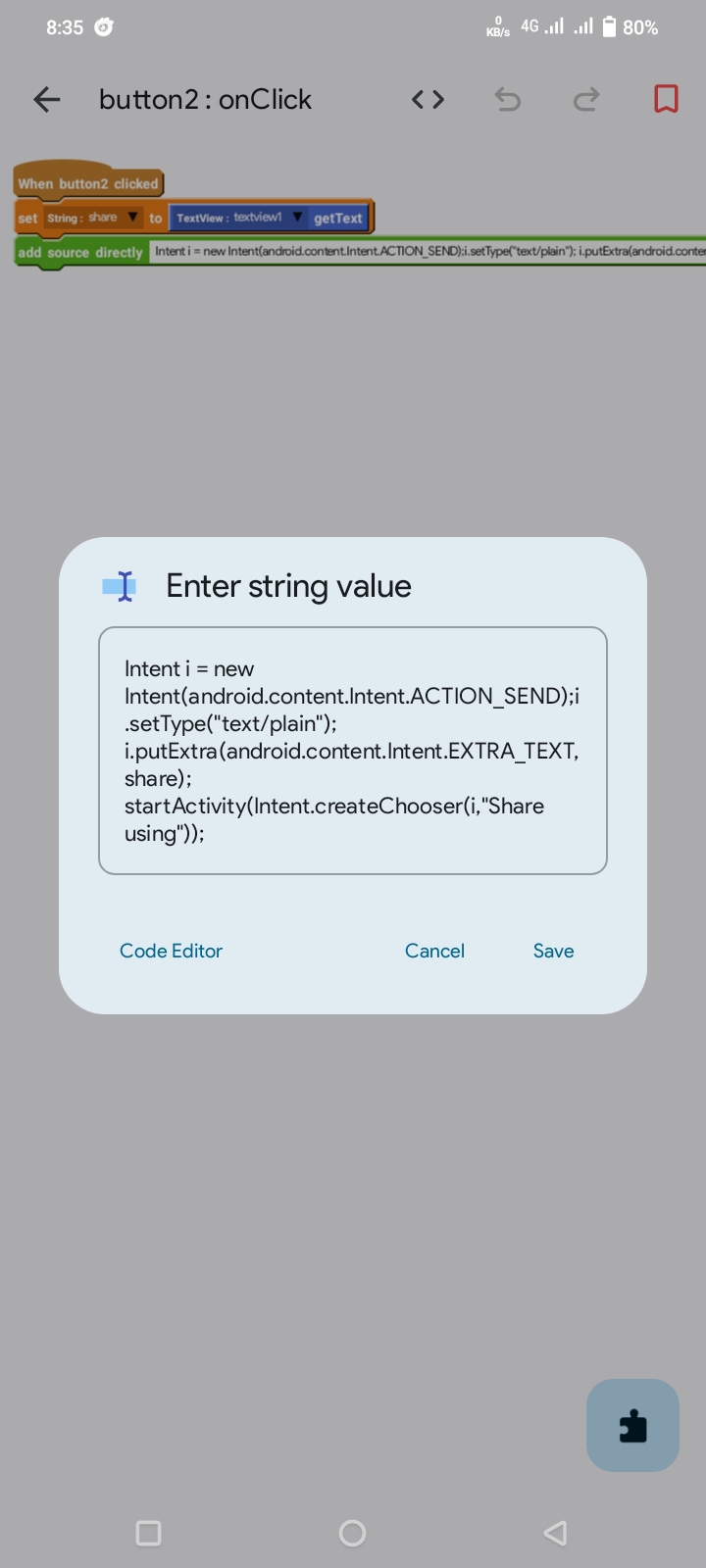Save the entered string value
Image resolution: width=706 pixels, height=1568 pixels.
coord(553,951)
